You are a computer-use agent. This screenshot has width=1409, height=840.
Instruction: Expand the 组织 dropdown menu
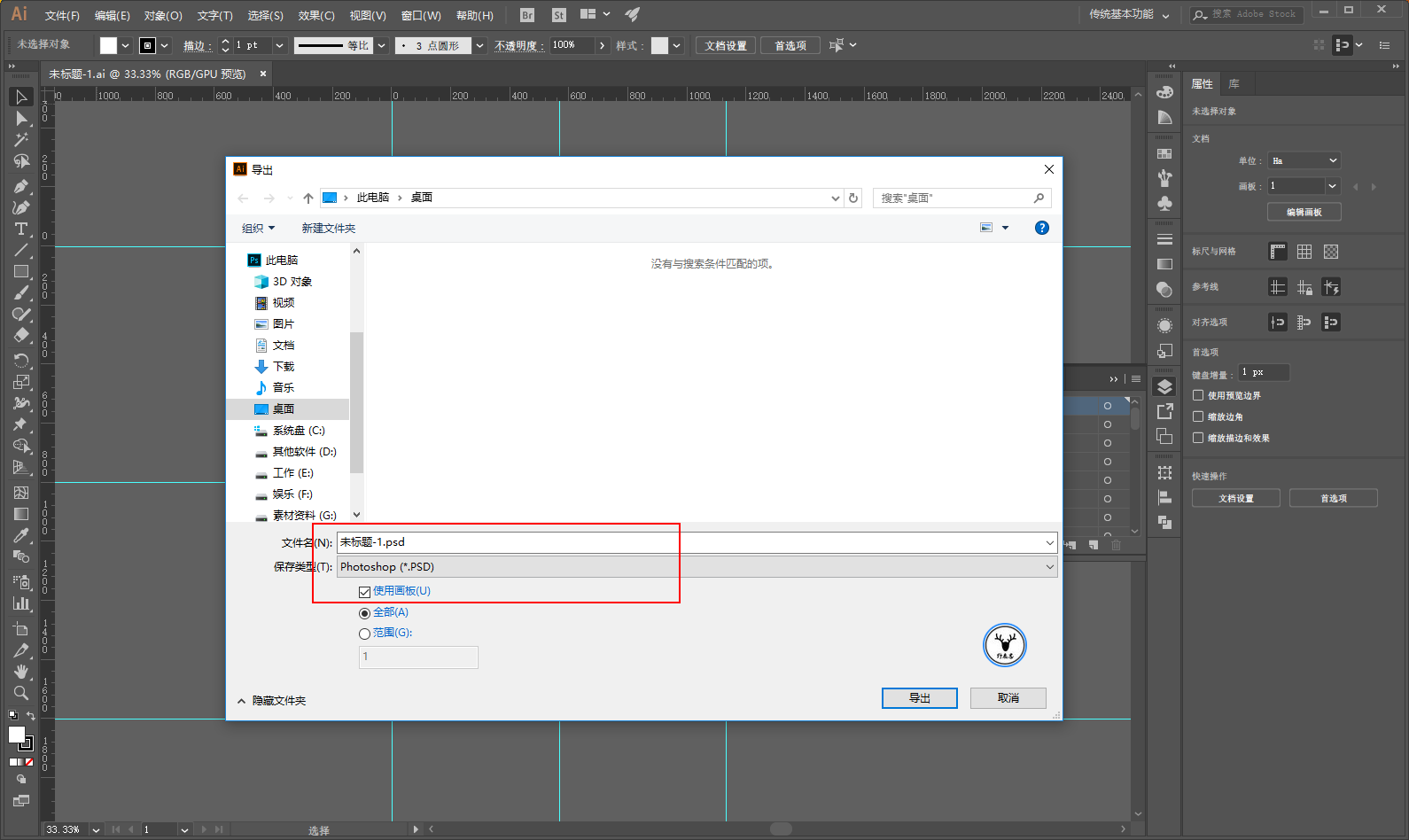[258, 229]
